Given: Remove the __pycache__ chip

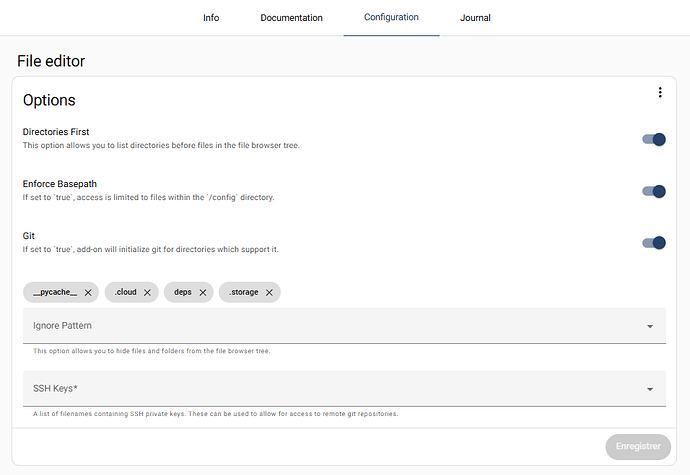Looking at the screenshot, I should coord(88,292).
